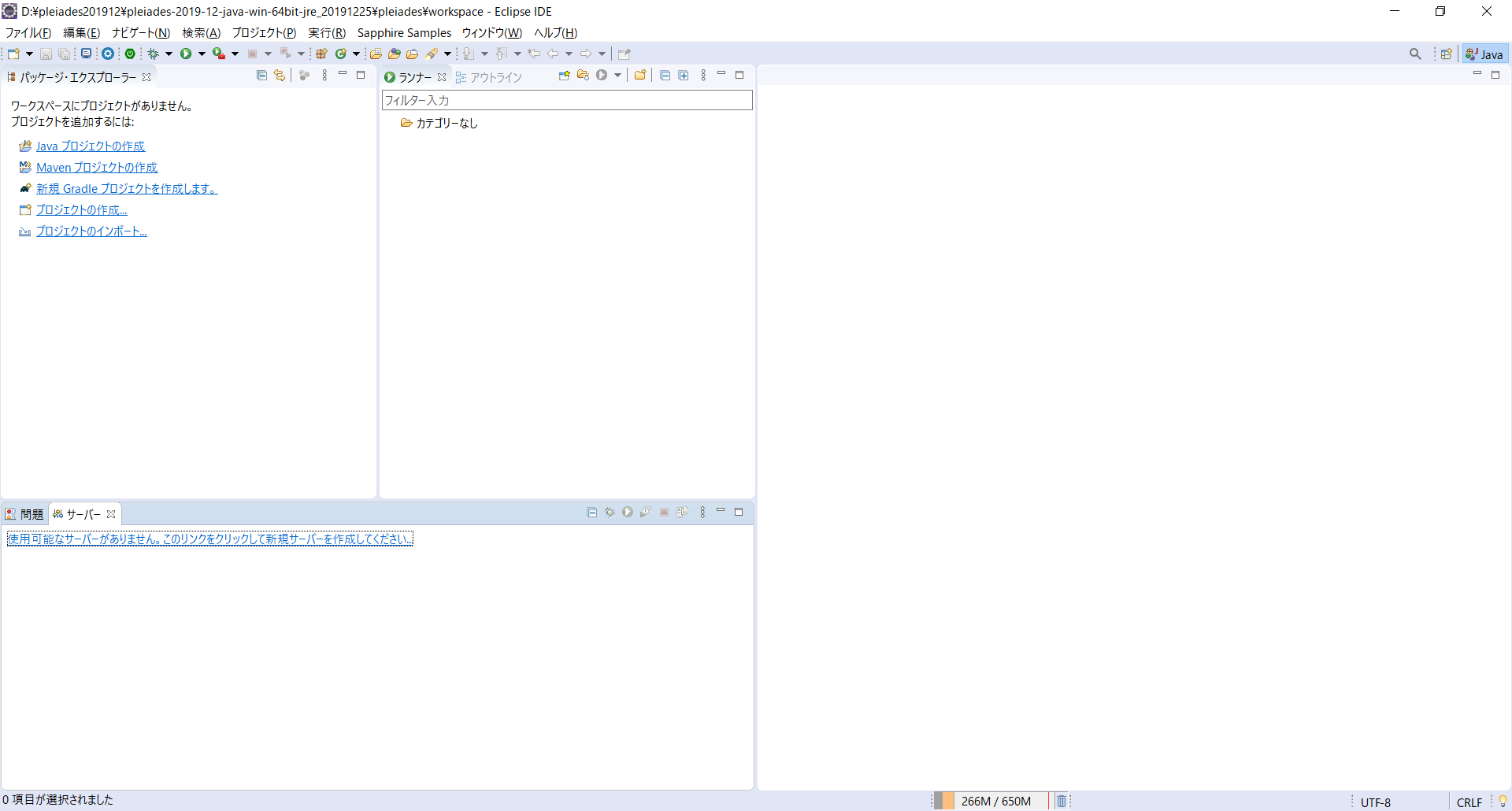
Task: Open the Debug configurations dropdown arrow
Action: pyautogui.click(x=169, y=54)
